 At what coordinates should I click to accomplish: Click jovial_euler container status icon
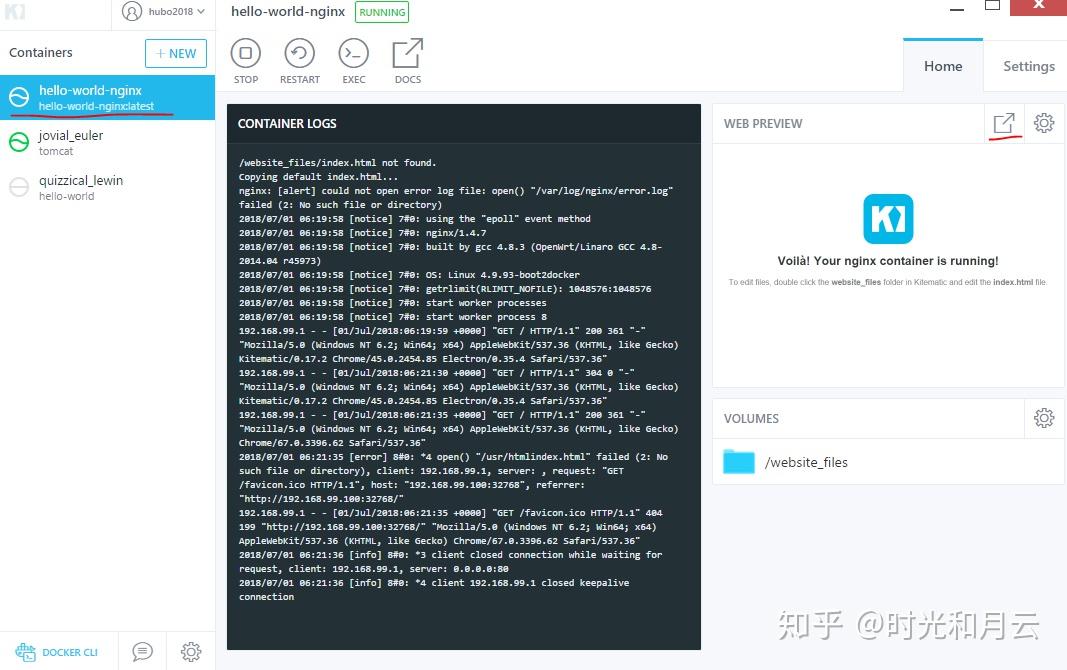coord(19,141)
